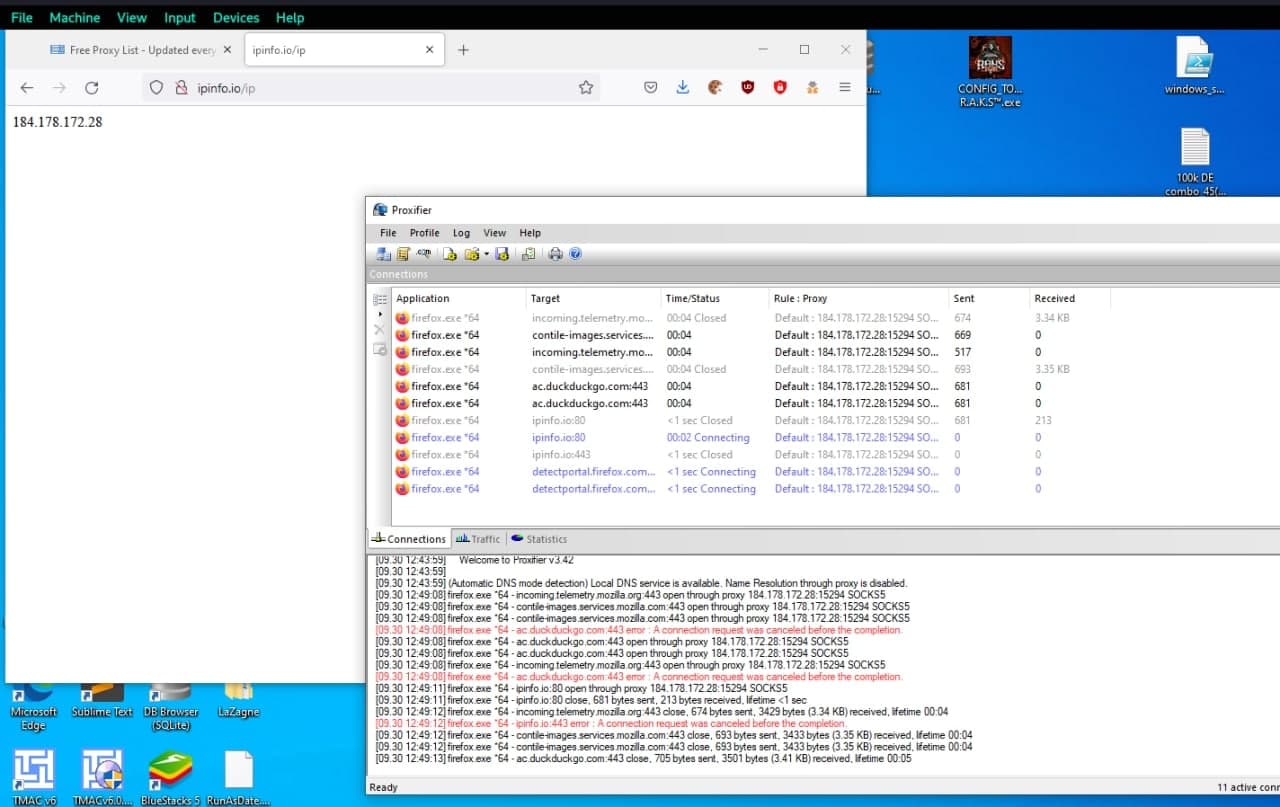Image resolution: width=1280 pixels, height=807 pixels.
Task: Open the uBlock Origin extension icon
Action: point(747,88)
